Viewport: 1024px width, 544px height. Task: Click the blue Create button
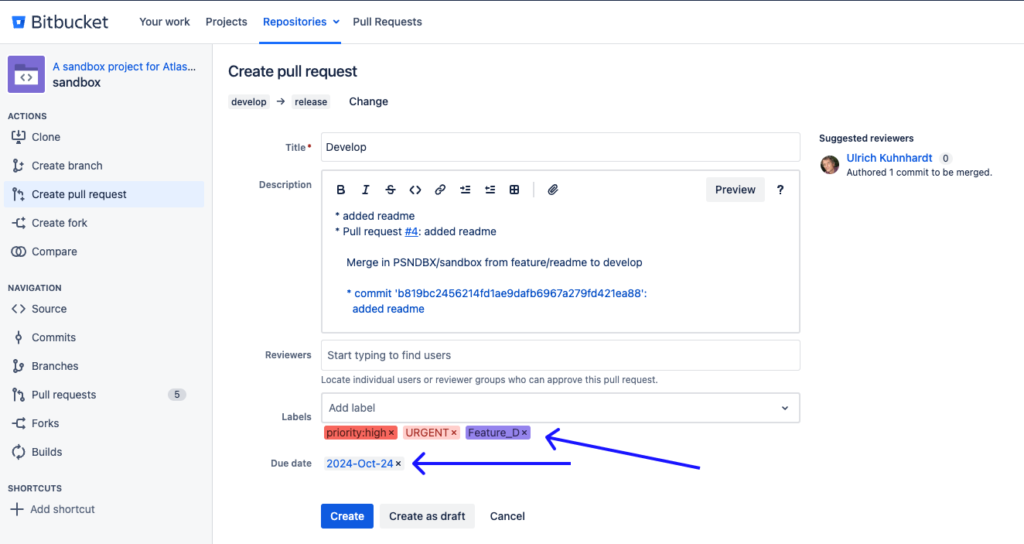347,516
